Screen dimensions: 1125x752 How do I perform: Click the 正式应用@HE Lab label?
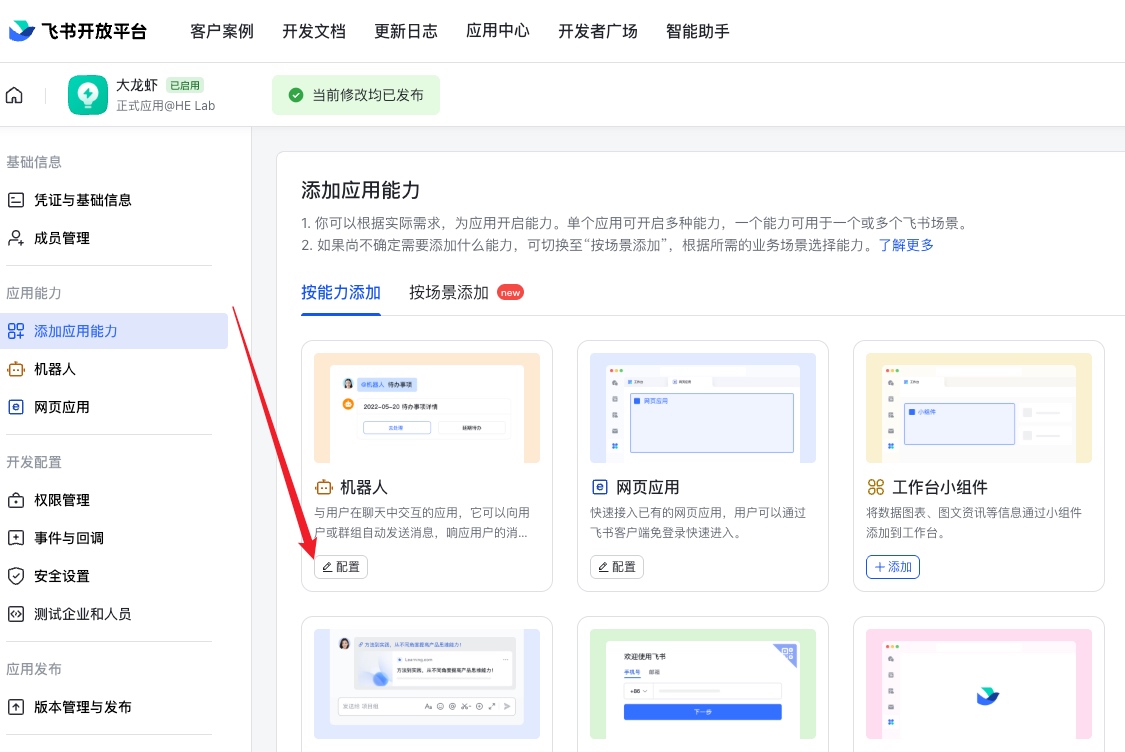(166, 105)
